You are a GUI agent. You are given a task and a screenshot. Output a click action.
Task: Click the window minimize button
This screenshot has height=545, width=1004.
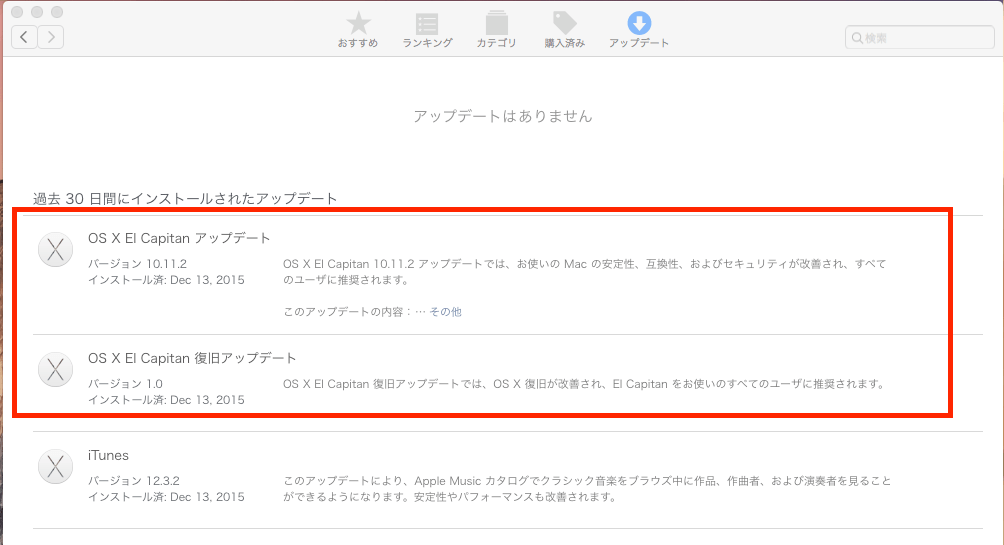(x=37, y=12)
